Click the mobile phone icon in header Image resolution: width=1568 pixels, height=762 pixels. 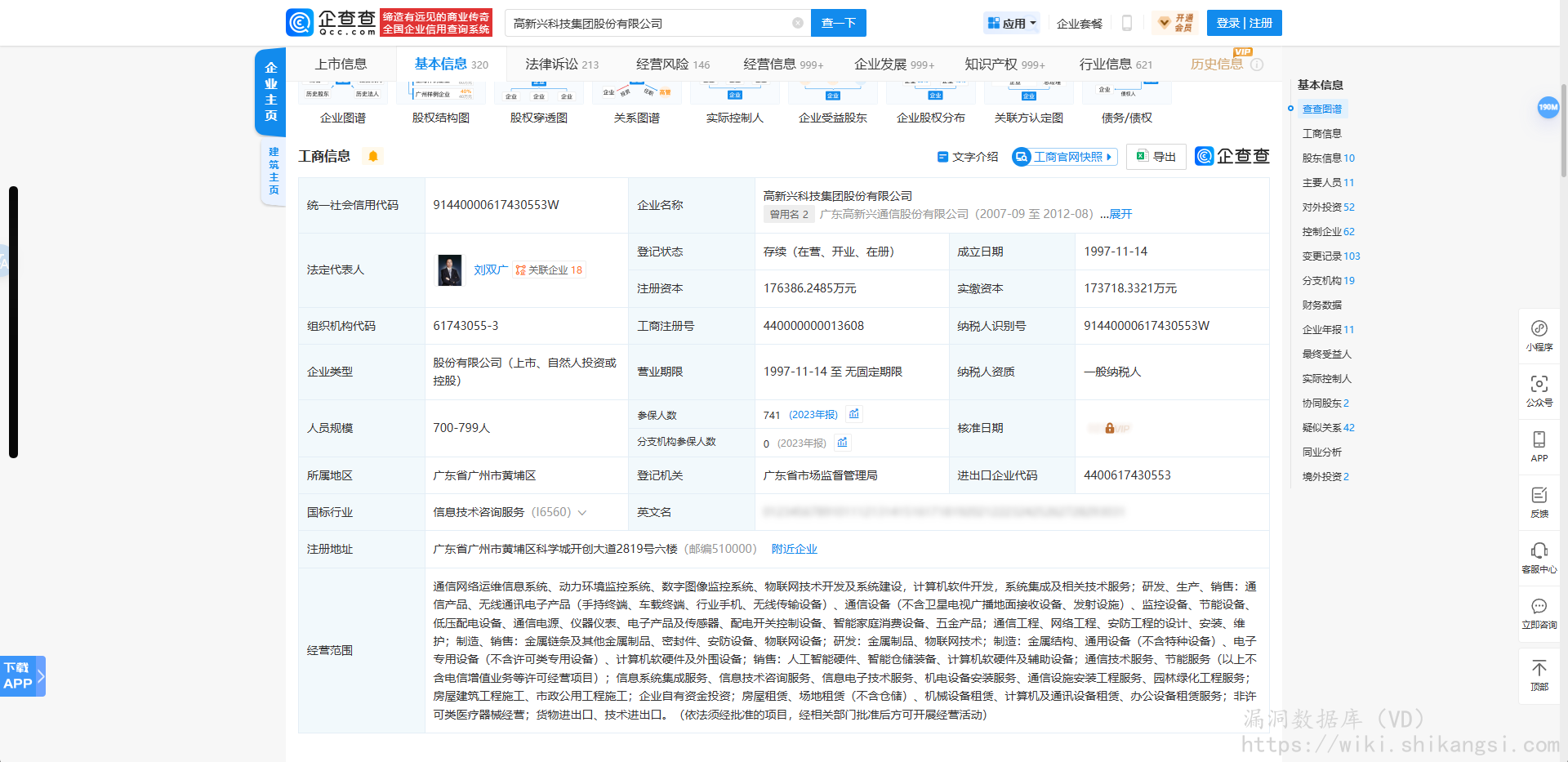coord(1127,23)
